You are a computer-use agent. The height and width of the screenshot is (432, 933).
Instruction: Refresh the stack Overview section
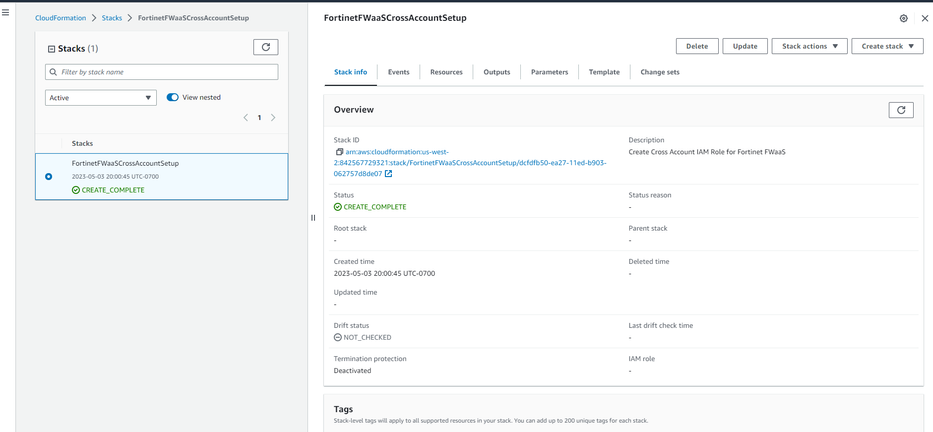(x=901, y=110)
